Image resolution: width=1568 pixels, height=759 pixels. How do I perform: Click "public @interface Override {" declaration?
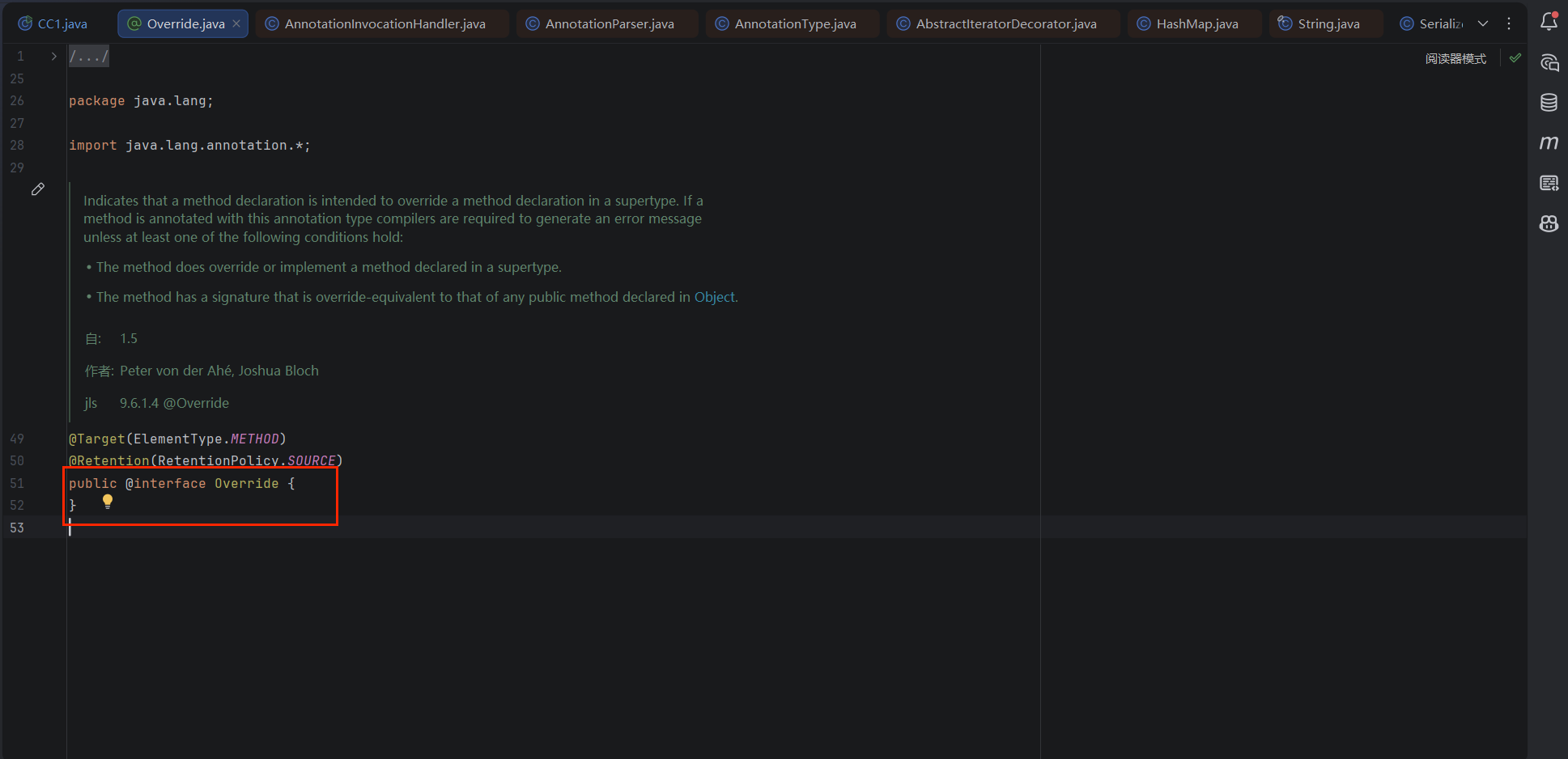click(x=182, y=483)
